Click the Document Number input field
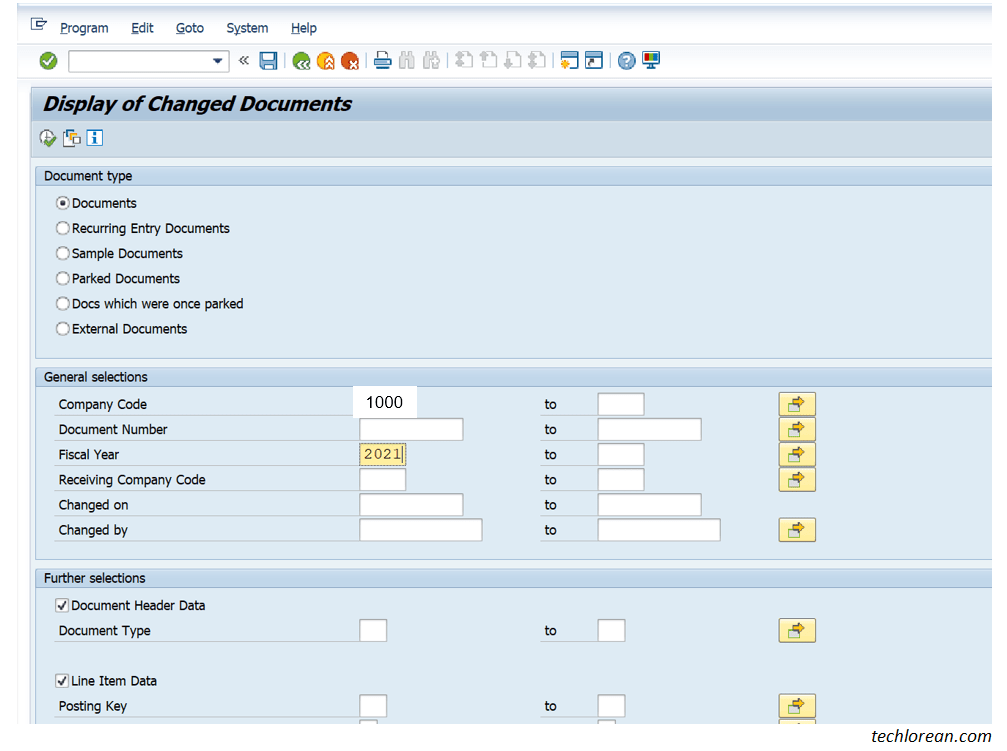 pos(410,428)
